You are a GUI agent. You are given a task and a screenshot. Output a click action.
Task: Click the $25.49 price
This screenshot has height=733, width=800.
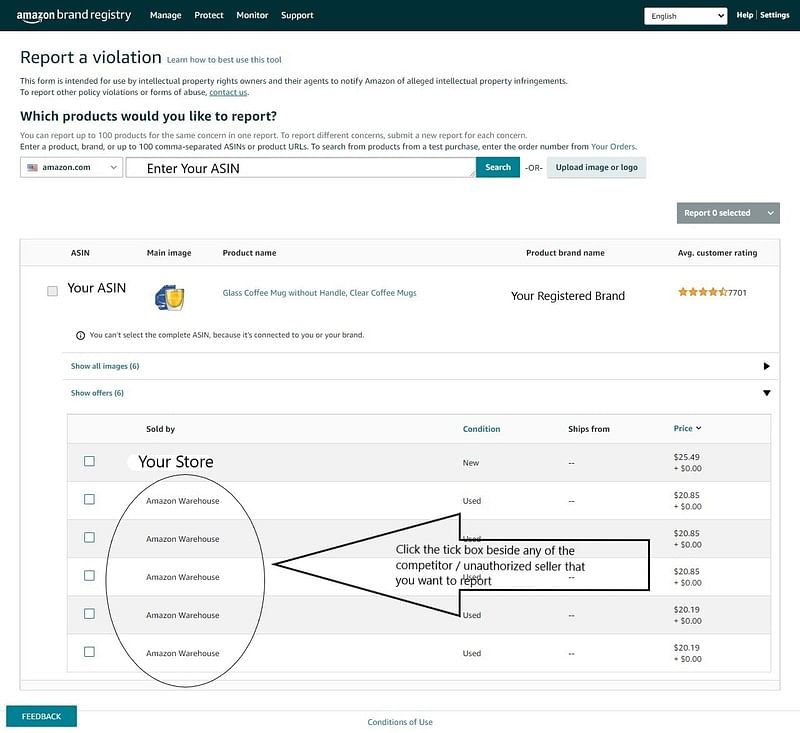click(686, 457)
